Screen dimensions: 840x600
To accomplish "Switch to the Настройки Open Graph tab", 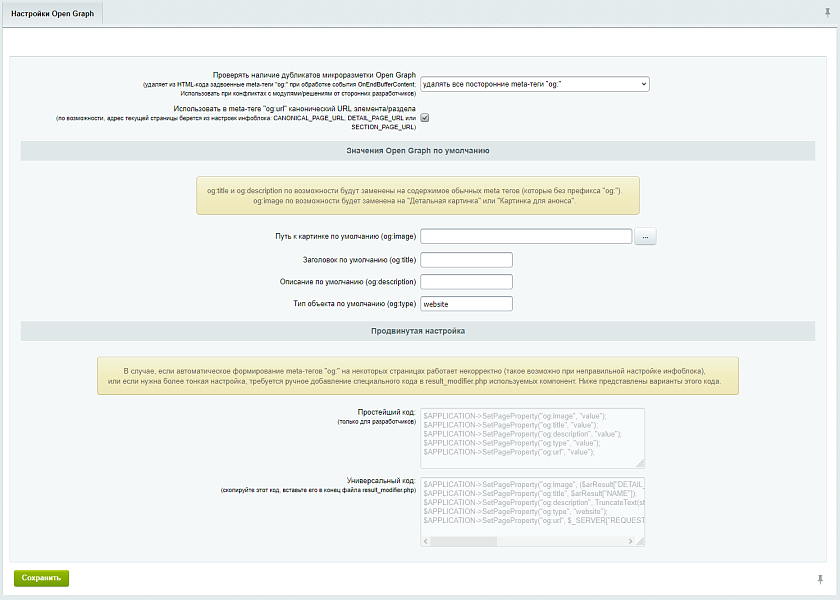I will click(52, 13).
